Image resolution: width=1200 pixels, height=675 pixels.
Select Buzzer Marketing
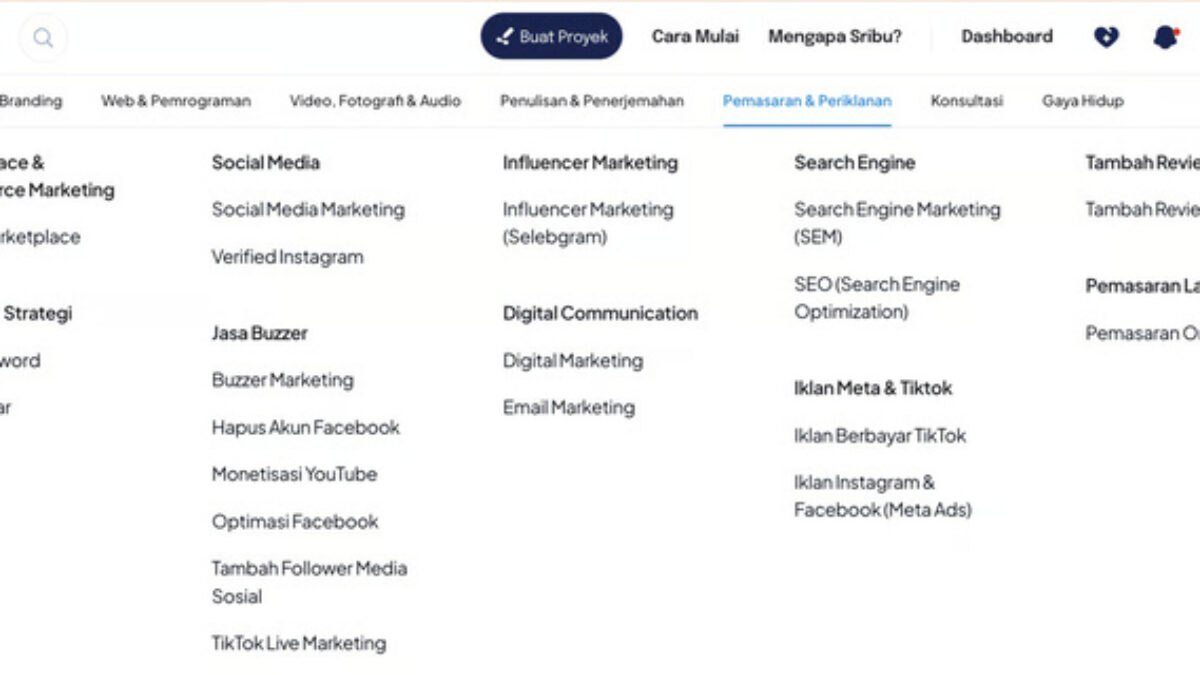[282, 380]
